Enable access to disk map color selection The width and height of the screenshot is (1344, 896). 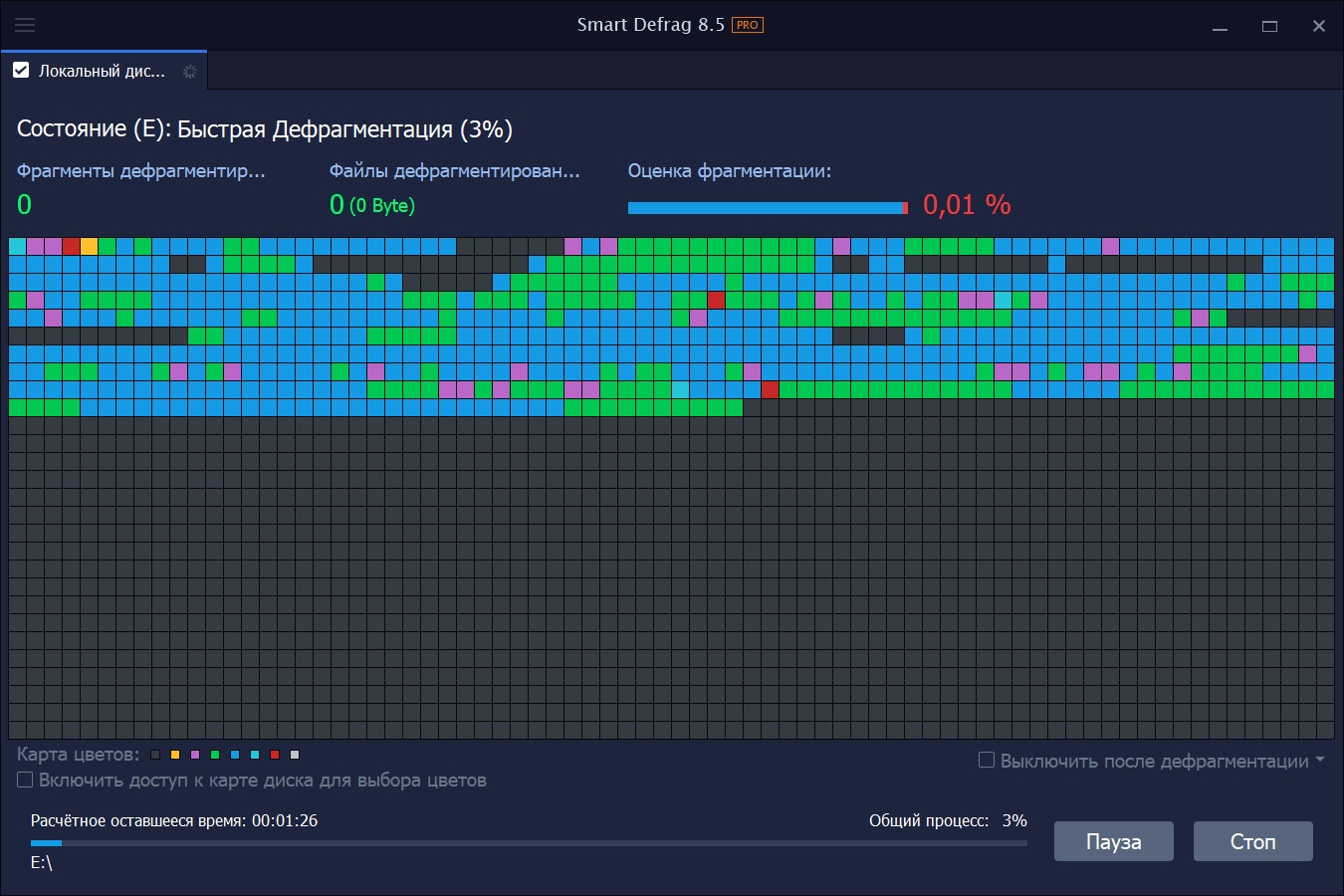point(24,780)
